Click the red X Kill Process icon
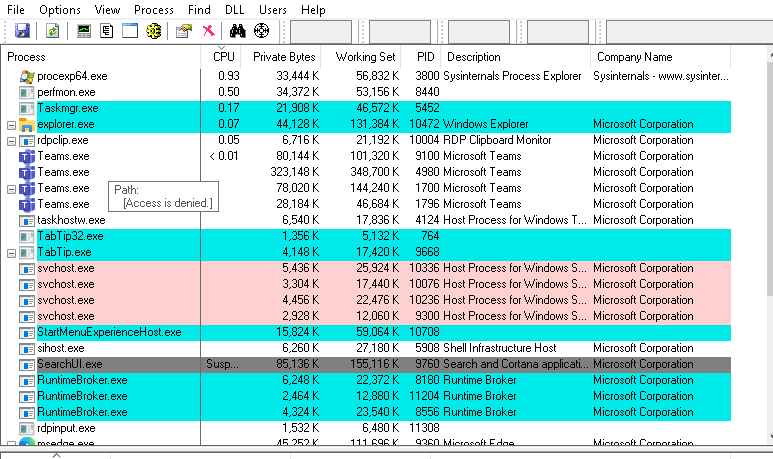 [209, 31]
